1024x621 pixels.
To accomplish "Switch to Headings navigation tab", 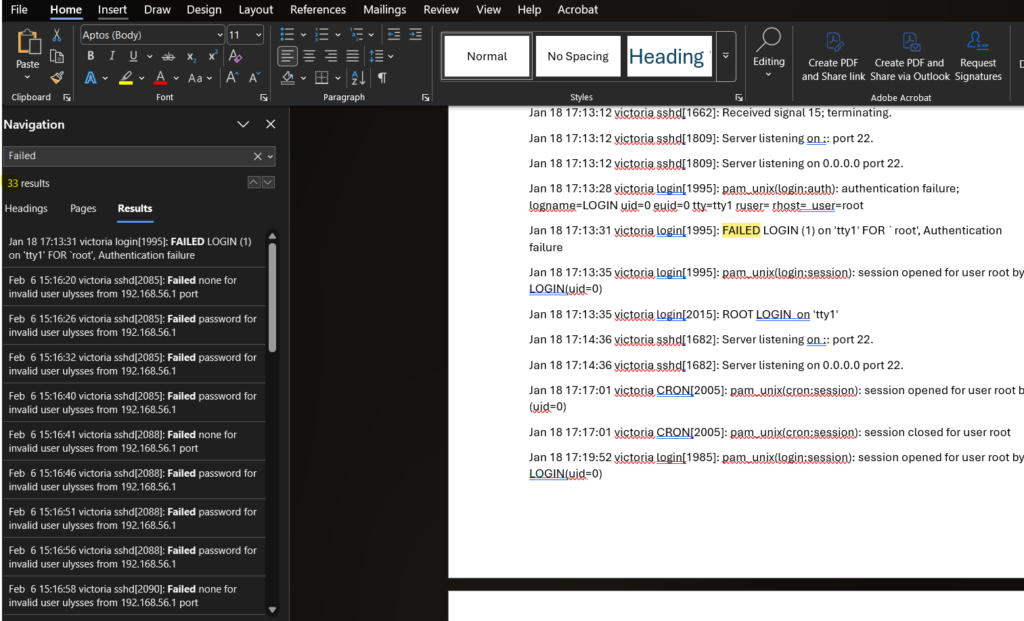I will tap(26, 208).
